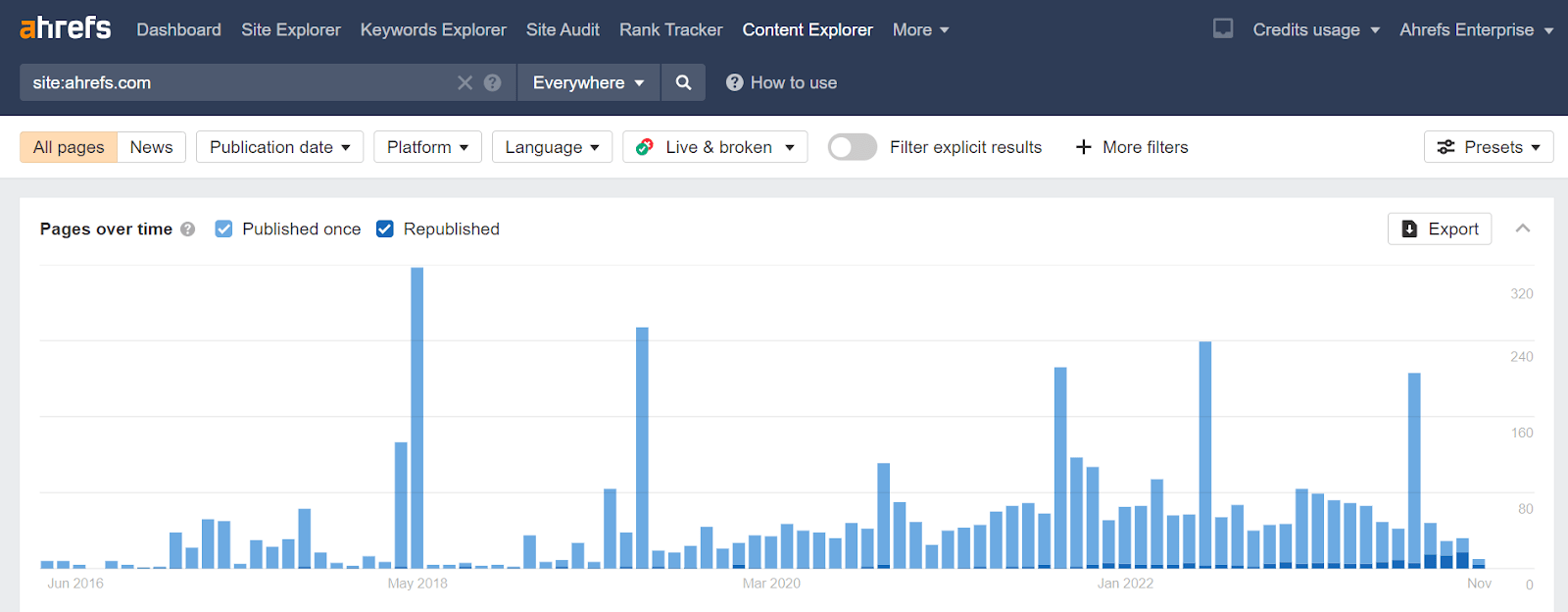
Task: Run search with magnifier icon
Action: click(684, 82)
